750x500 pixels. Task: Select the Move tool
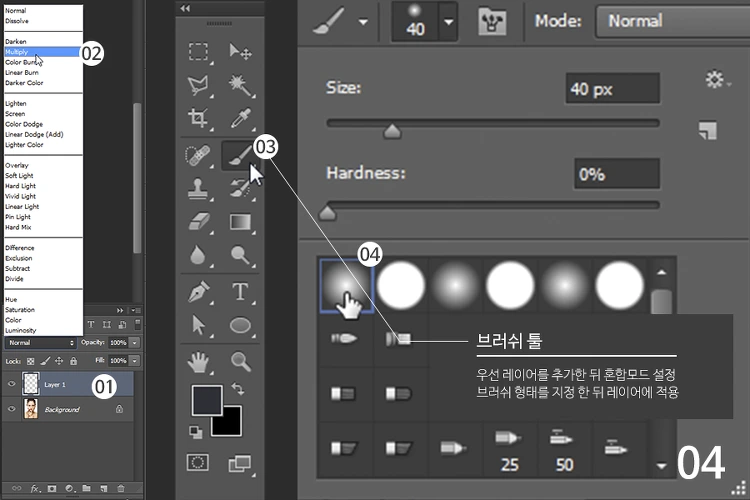pyautogui.click(x=240, y=52)
